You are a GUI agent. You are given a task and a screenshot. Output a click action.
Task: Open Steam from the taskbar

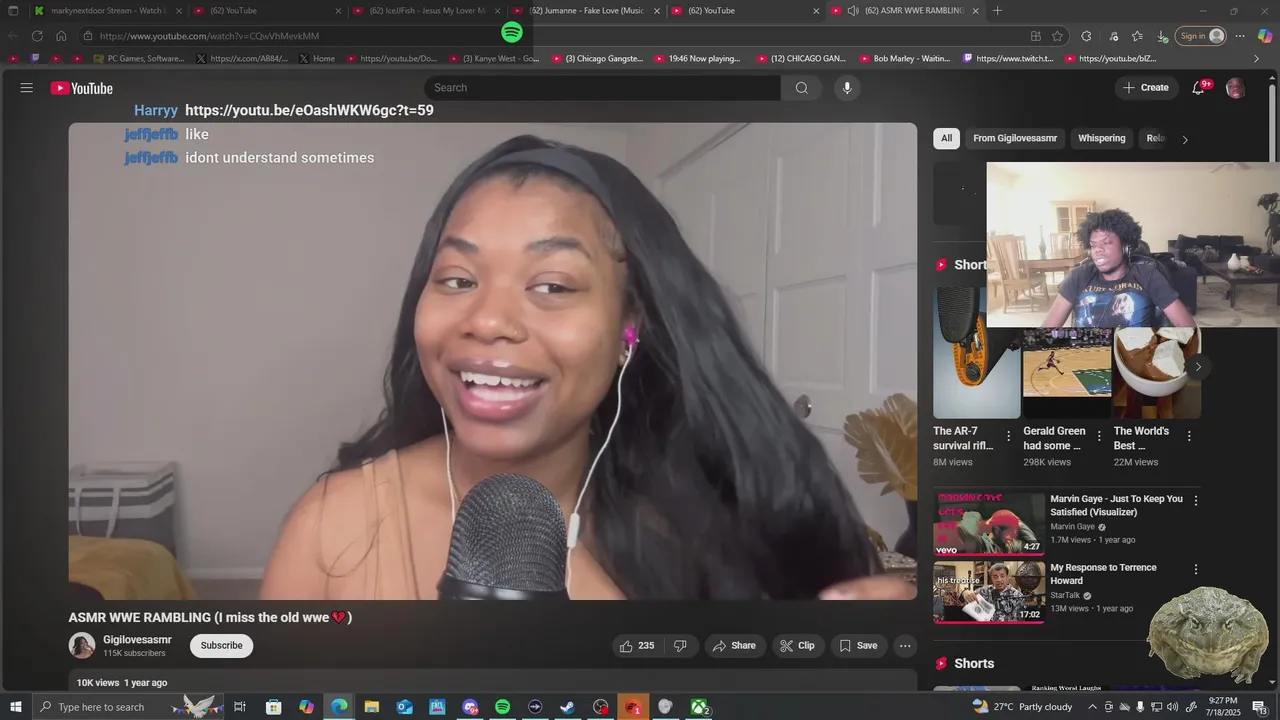click(567, 707)
